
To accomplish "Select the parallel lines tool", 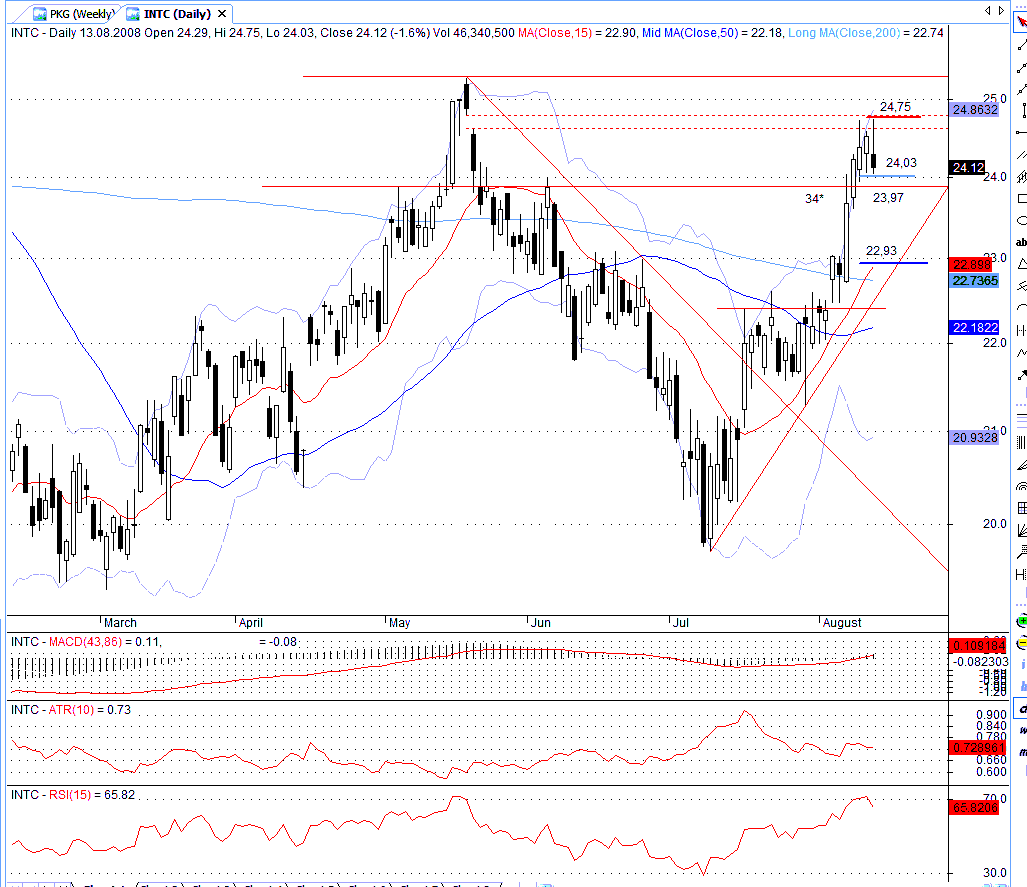I will 1022,155.
